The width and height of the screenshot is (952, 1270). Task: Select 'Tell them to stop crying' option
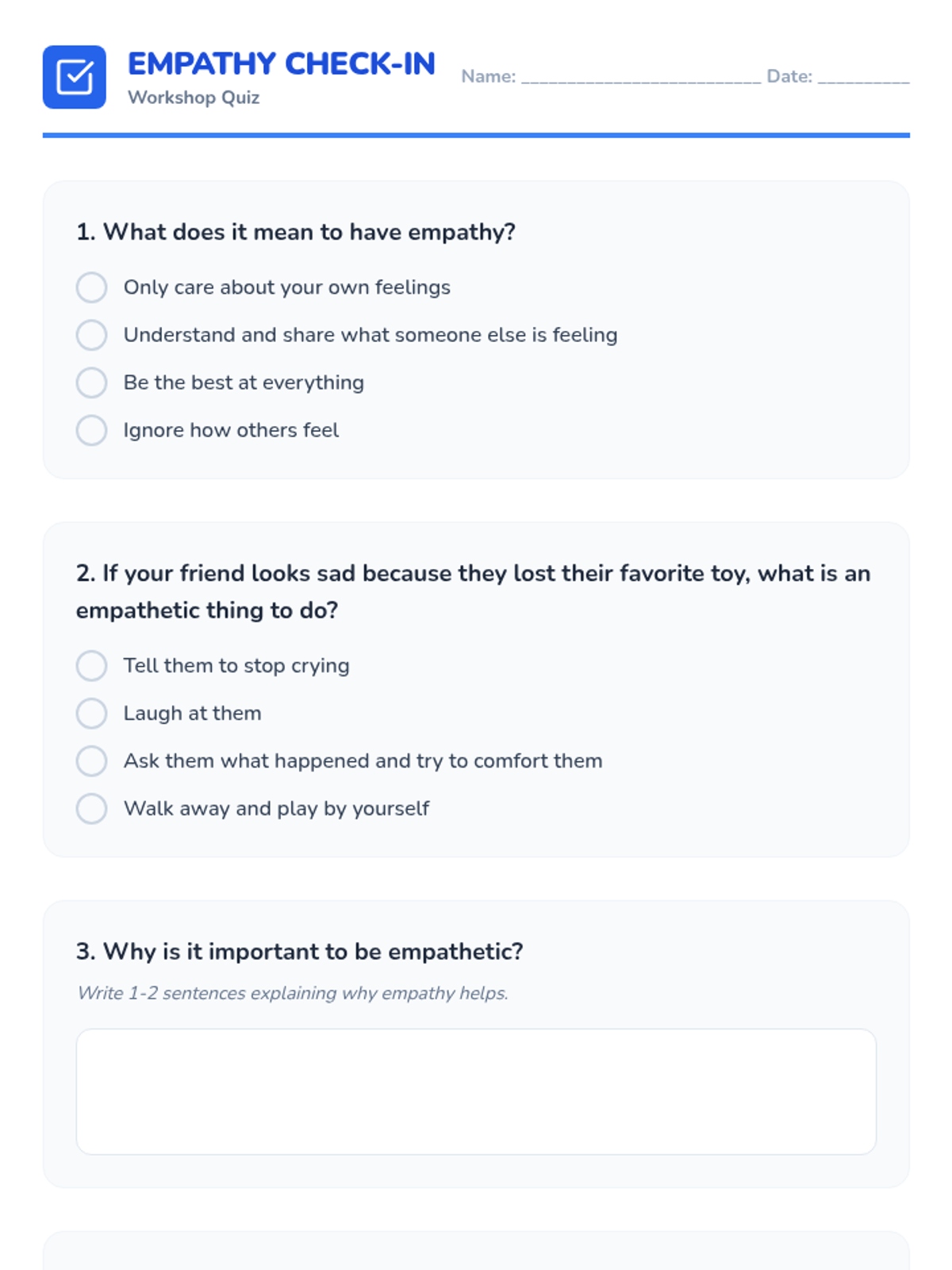tap(91, 666)
